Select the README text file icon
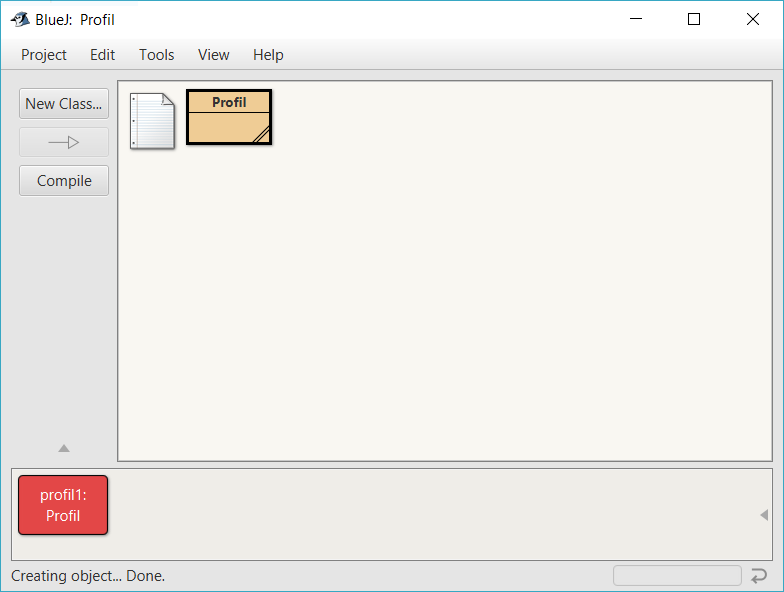This screenshot has height=592, width=784. click(x=152, y=121)
